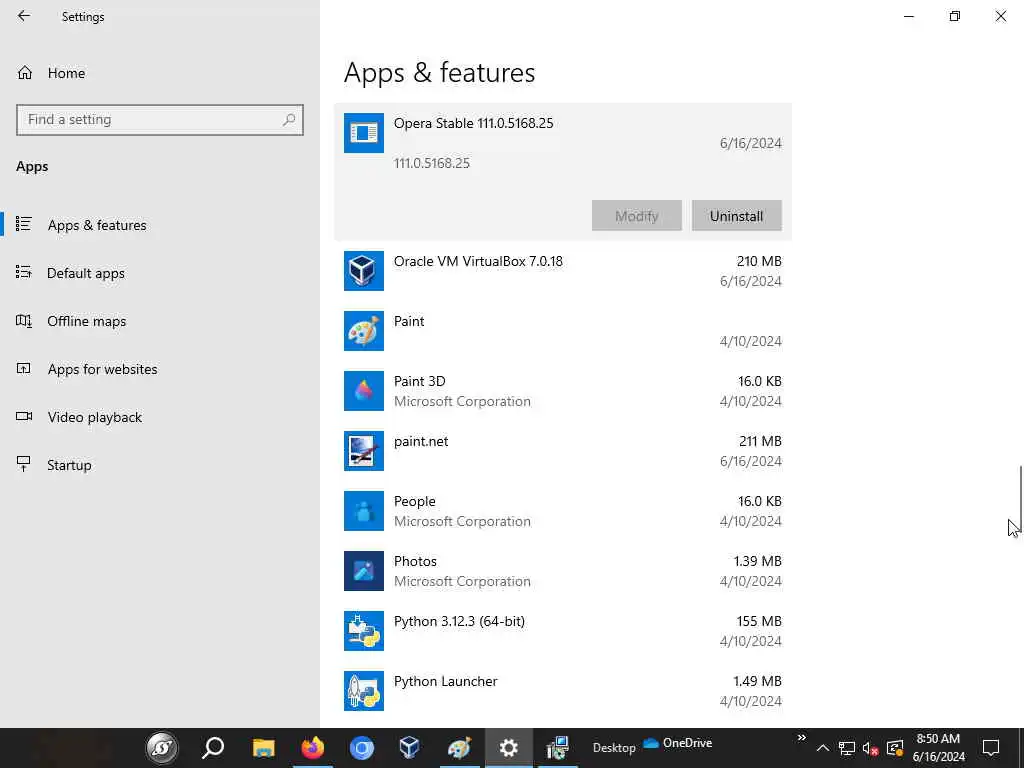The width and height of the screenshot is (1024, 768).
Task: Click the network tray icon
Action: click(x=847, y=748)
